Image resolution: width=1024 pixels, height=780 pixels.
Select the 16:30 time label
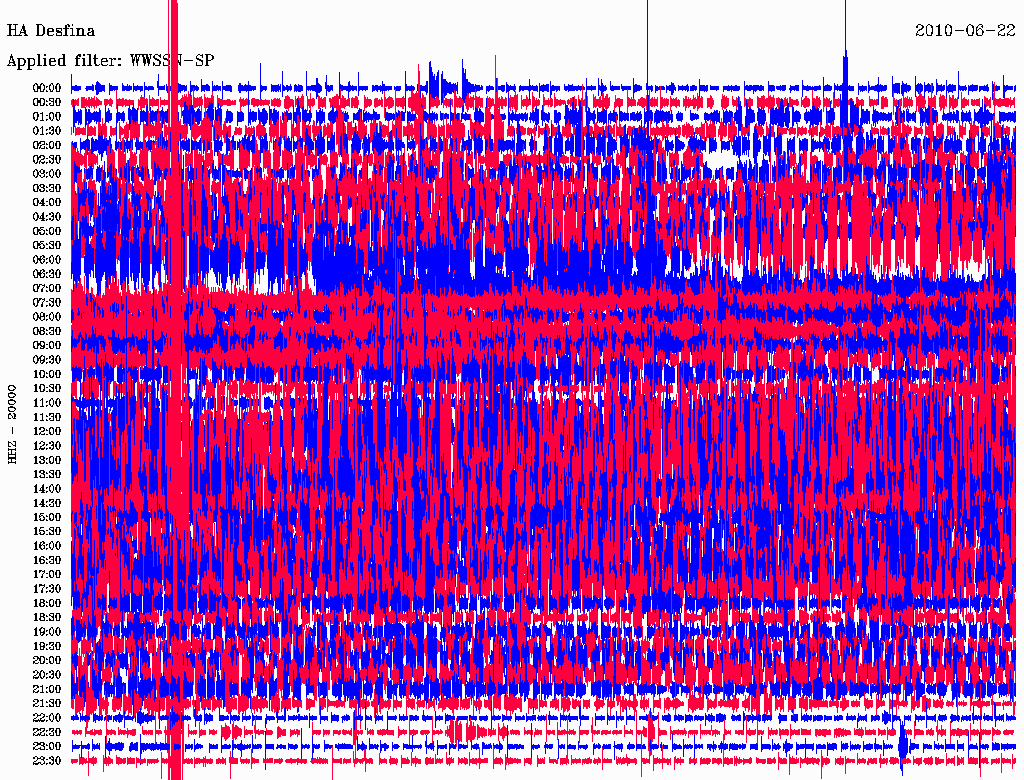pos(47,561)
